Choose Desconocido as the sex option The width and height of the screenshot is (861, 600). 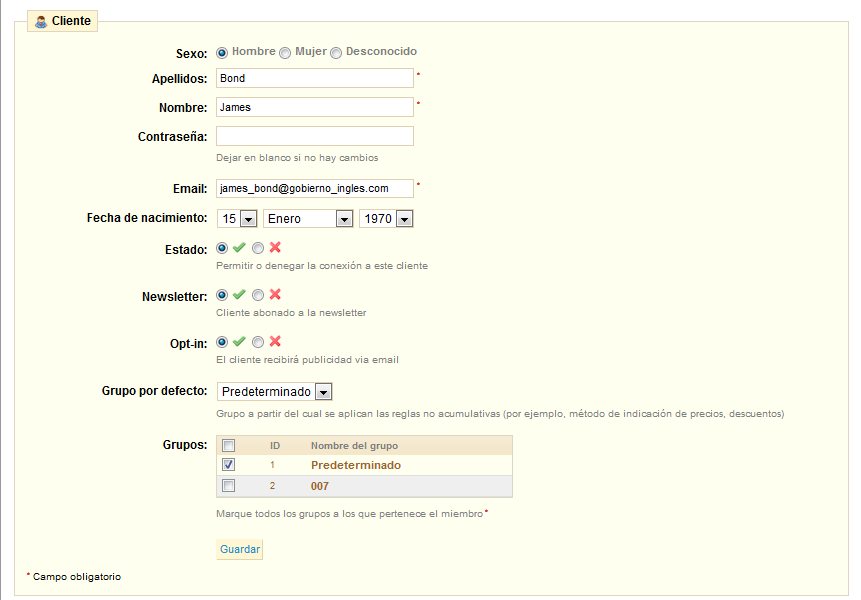point(336,53)
